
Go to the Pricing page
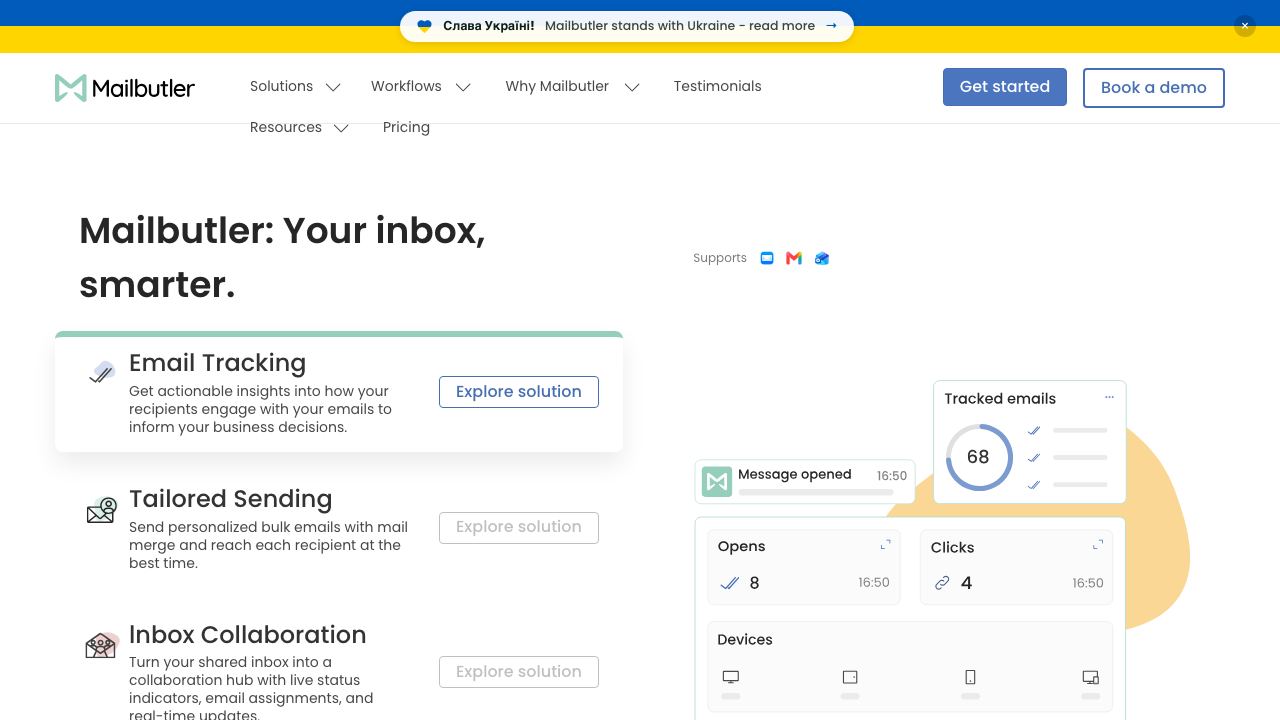click(406, 127)
